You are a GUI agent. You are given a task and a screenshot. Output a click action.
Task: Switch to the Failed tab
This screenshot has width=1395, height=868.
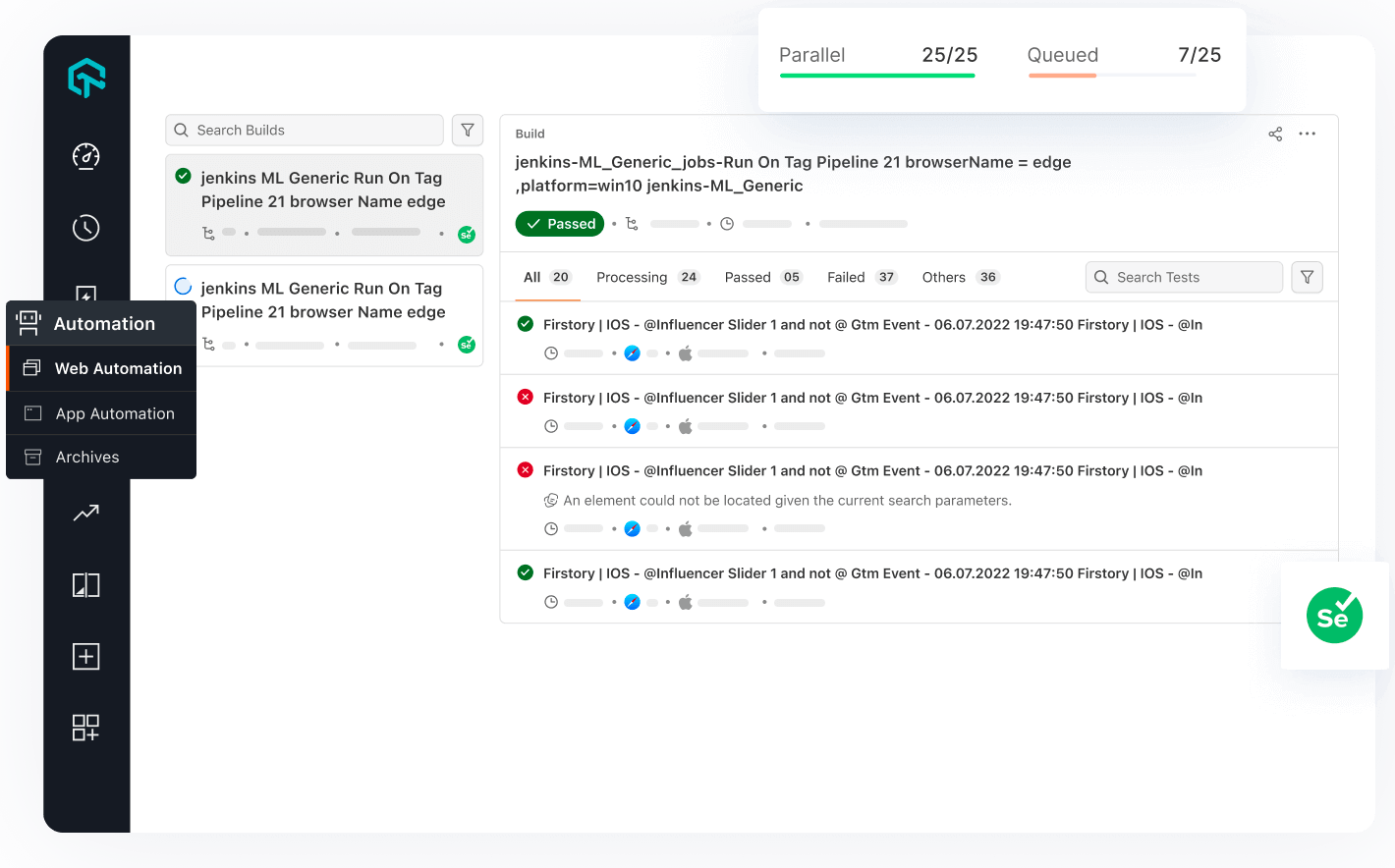pos(861,277)
